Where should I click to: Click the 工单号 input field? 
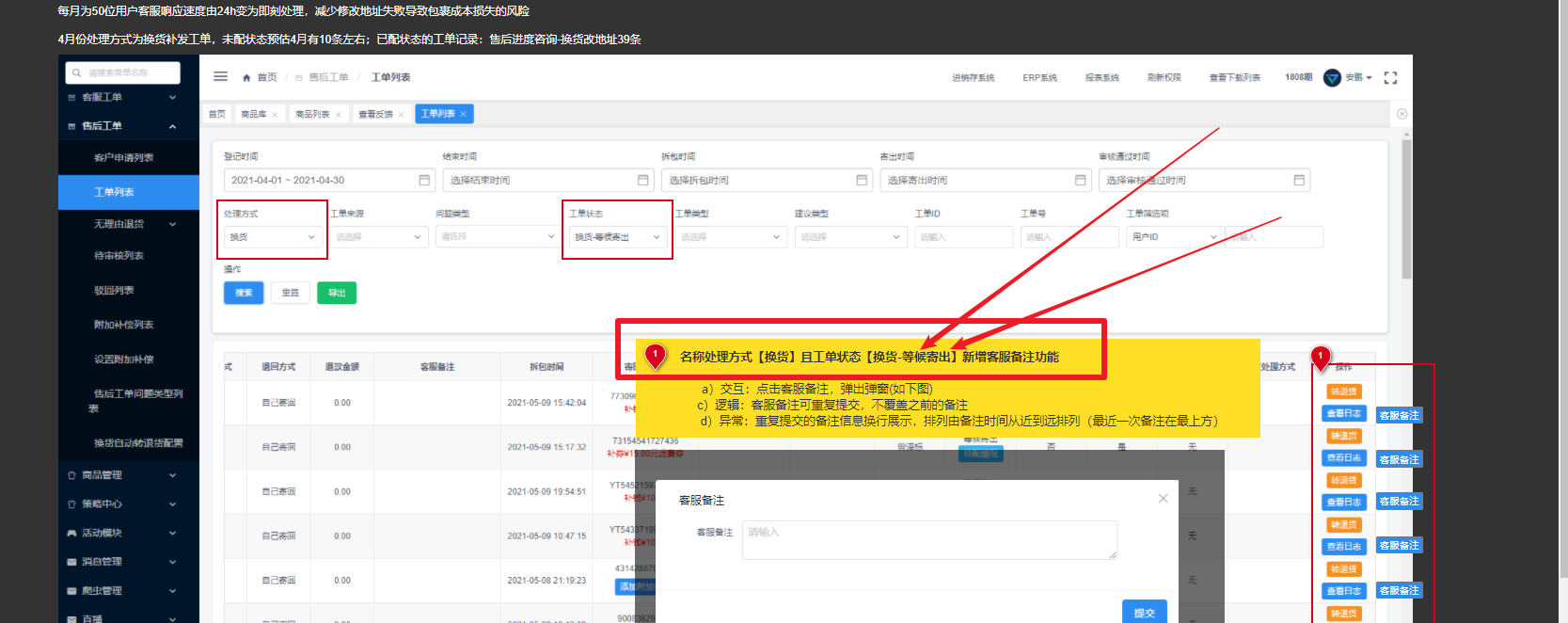1069,237
